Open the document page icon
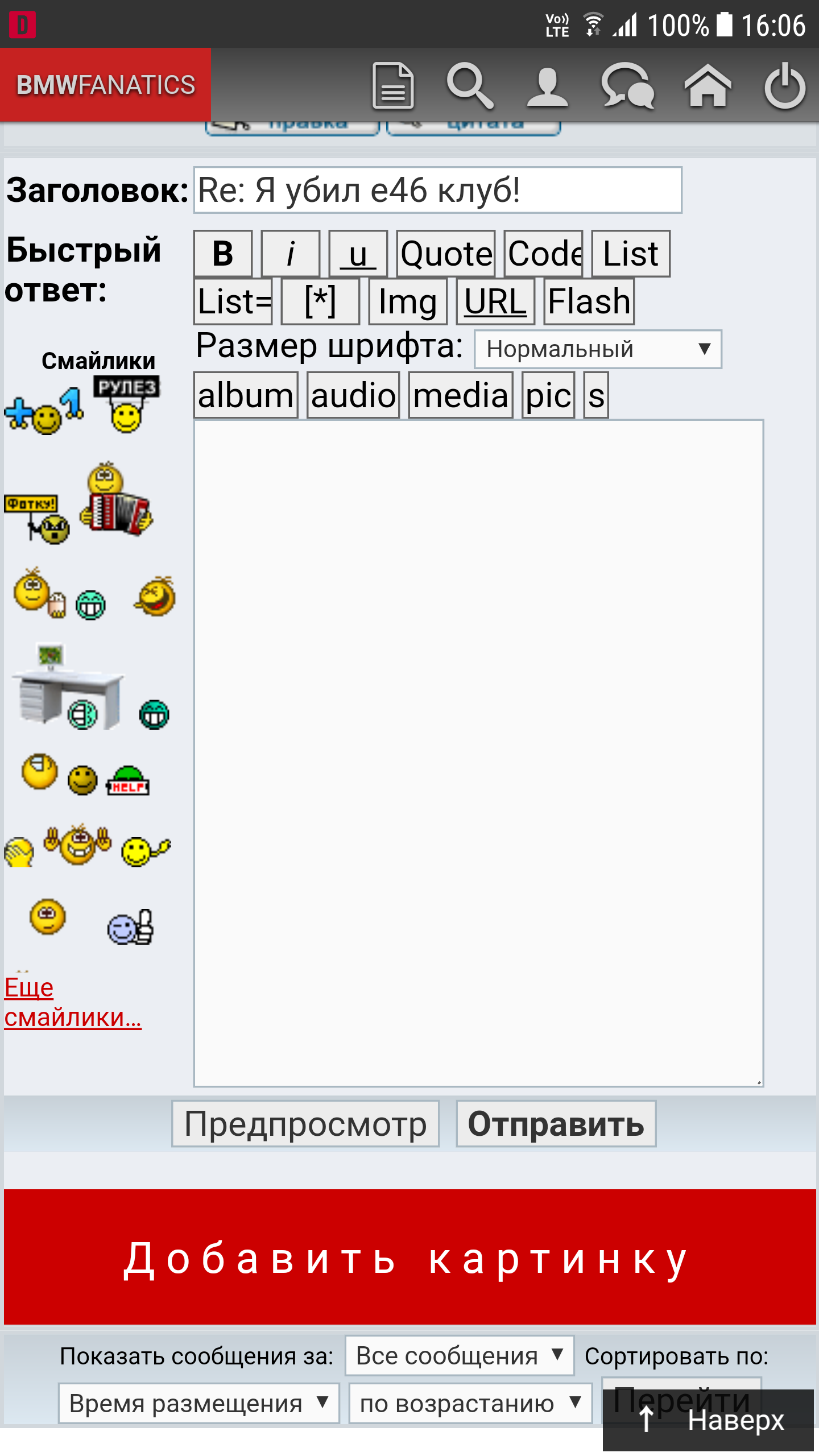819x1456 pixels. point(393,85)
